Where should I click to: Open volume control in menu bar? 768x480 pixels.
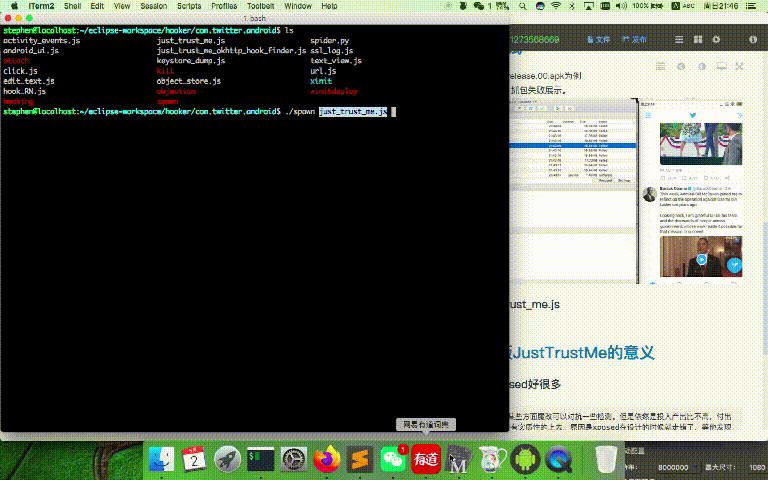(621, 6)
